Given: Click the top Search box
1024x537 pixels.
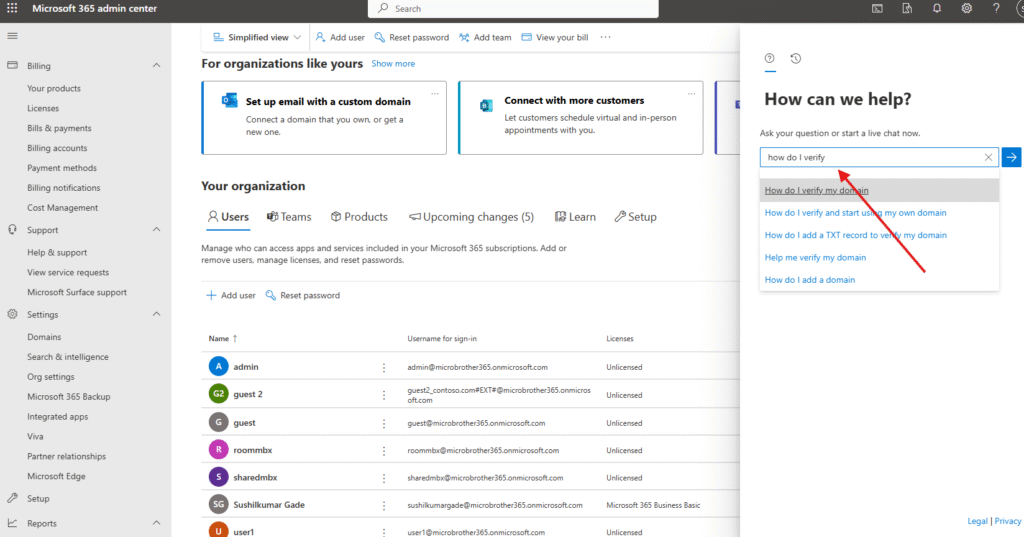Looking at the screenshot, I should [513, 9].
